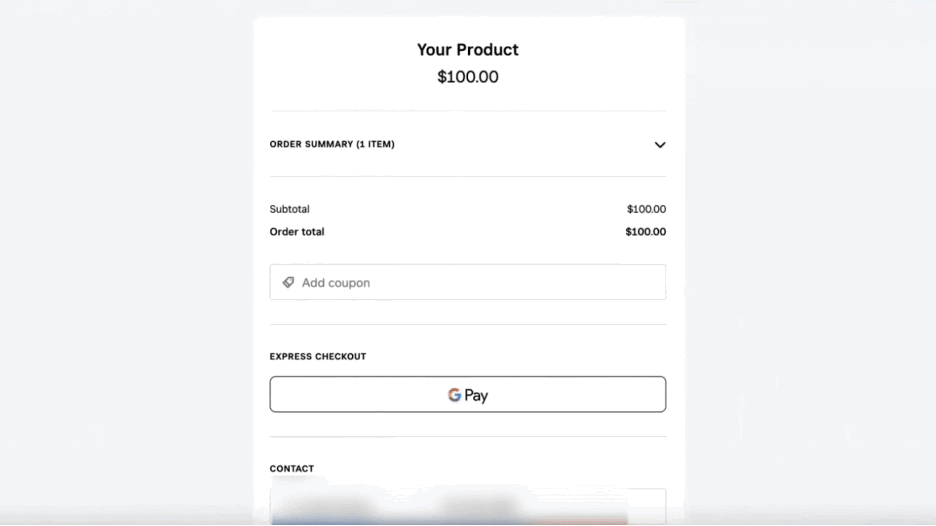This screenshot has width=936, height=526.
Task: Click the word Pay in the GPay button
Action: click(476, 396)
